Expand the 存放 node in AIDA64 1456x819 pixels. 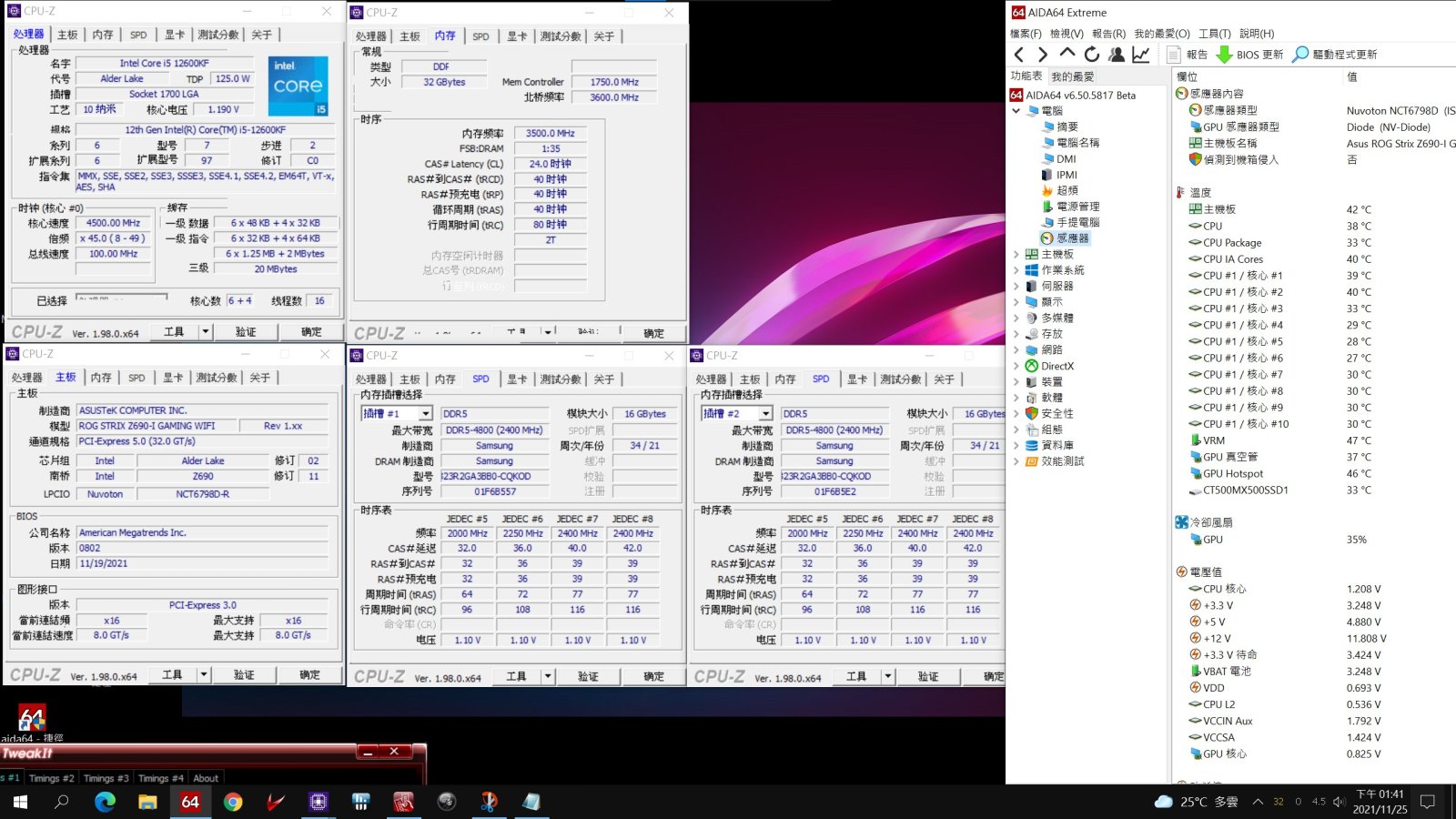click(x=1016, y=334)
